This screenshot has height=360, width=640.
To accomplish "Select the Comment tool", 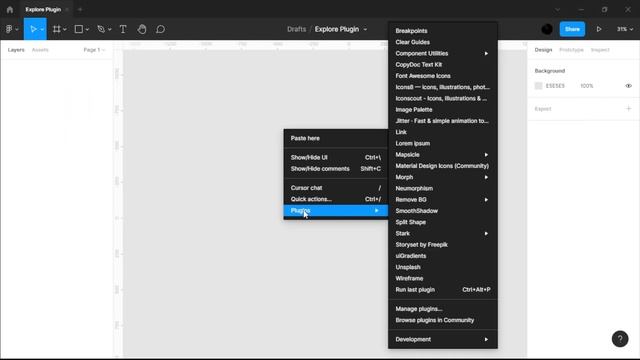I will [160, 29].
